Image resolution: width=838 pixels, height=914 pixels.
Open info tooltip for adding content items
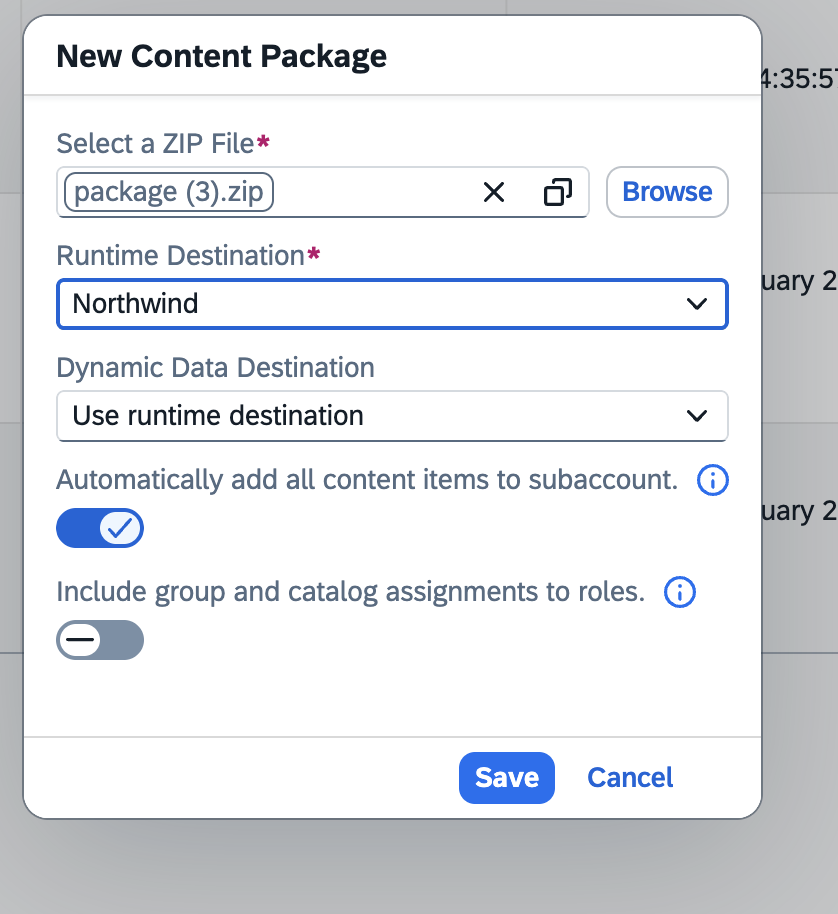pyautogui.click(x=712, y=481)
